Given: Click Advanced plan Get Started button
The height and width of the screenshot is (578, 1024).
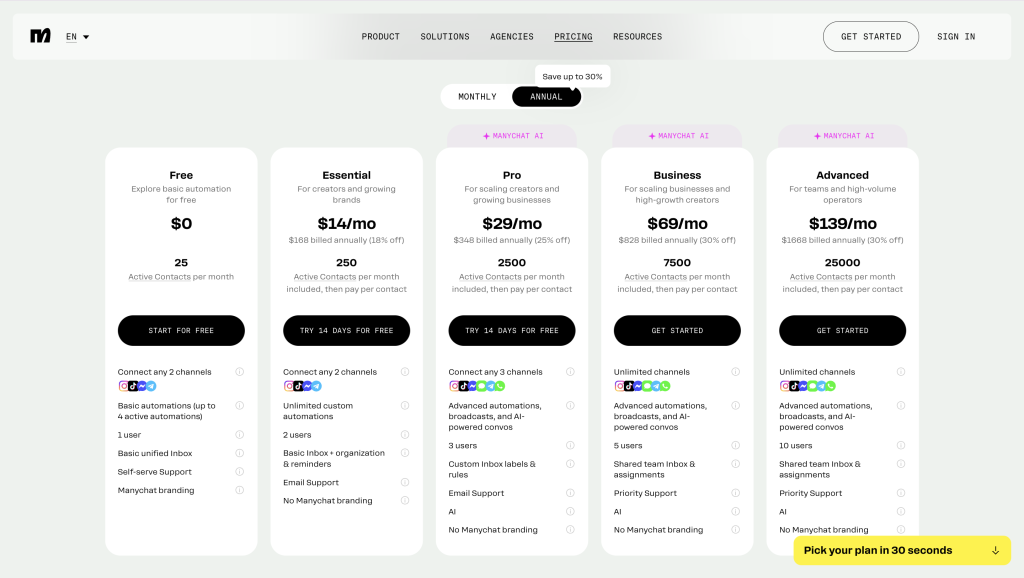Looking at the screenshot, I should [x=842, y=330].
